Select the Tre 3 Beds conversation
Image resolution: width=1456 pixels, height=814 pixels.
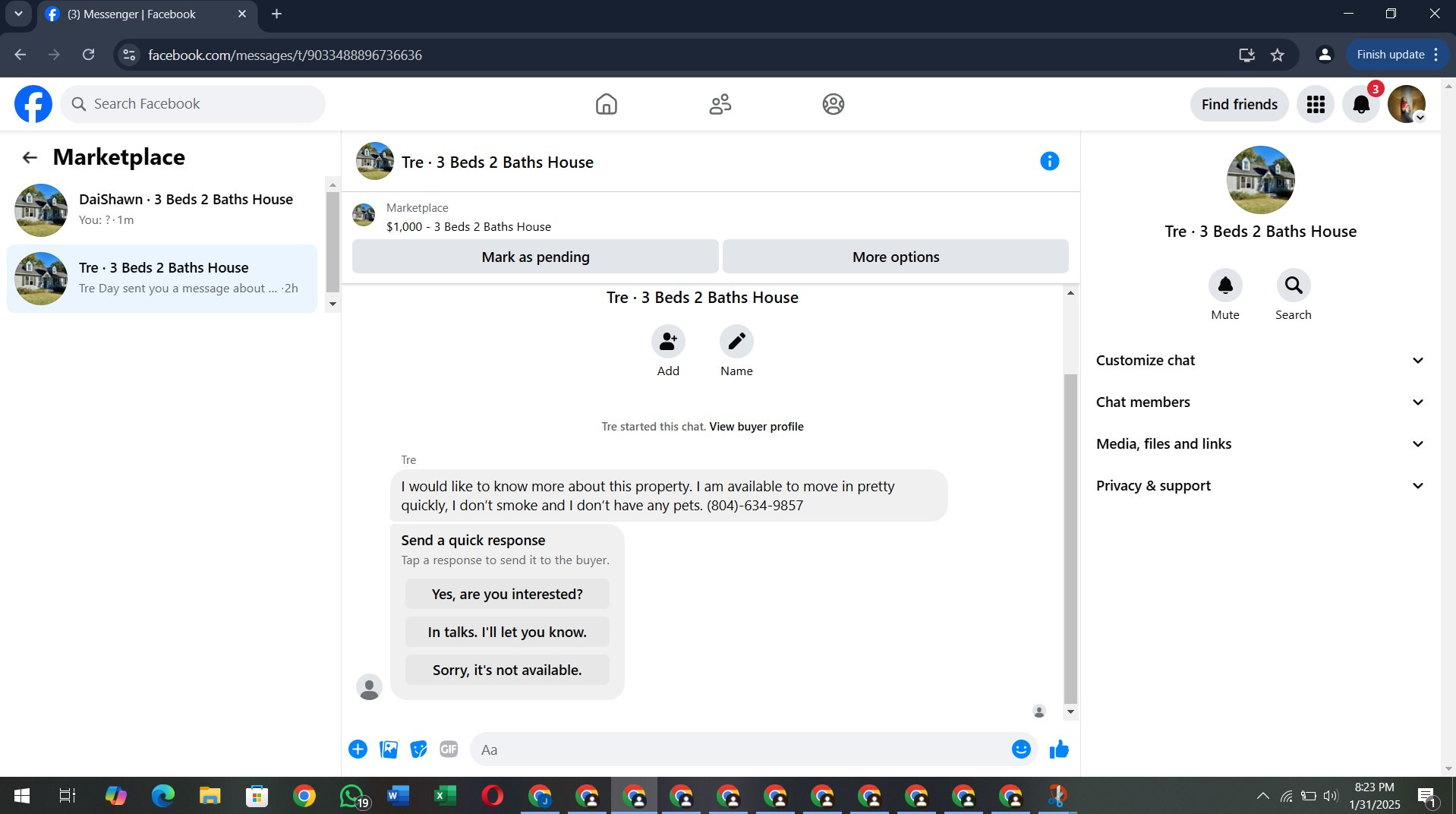[162, 279]
